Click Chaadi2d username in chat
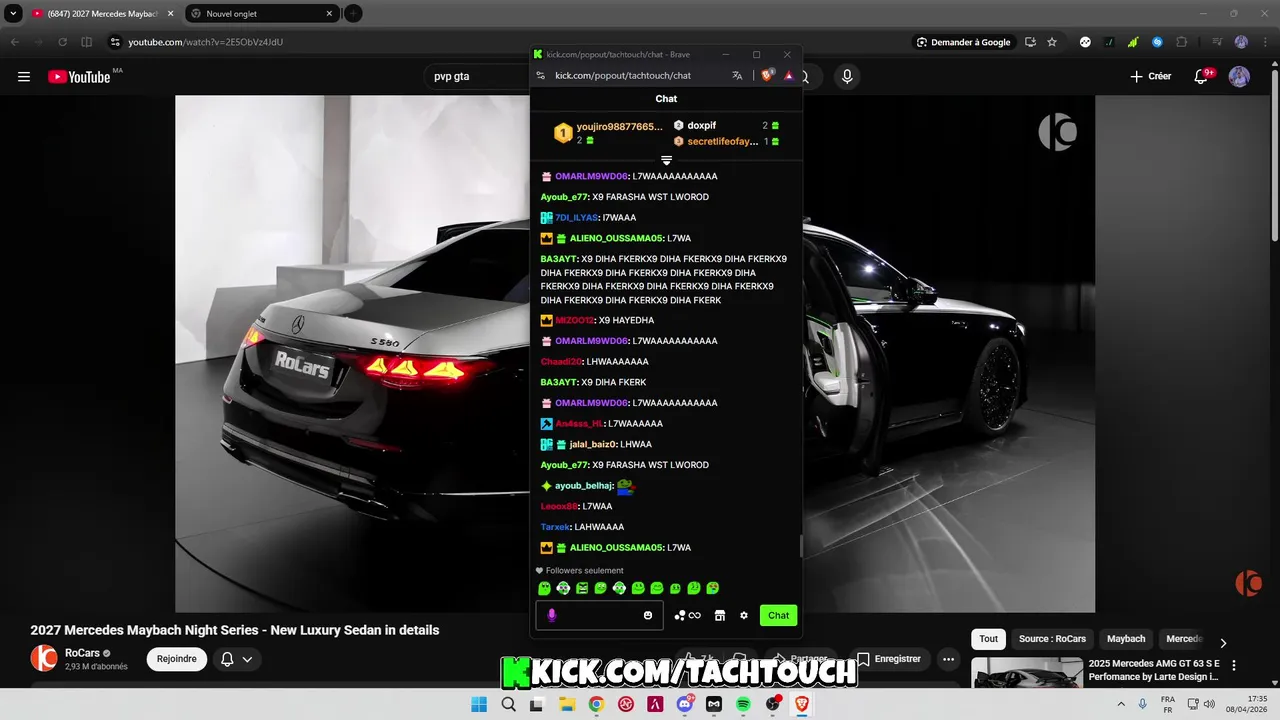Viewport: 1280px width, 720px height. [x=561, y=362]
